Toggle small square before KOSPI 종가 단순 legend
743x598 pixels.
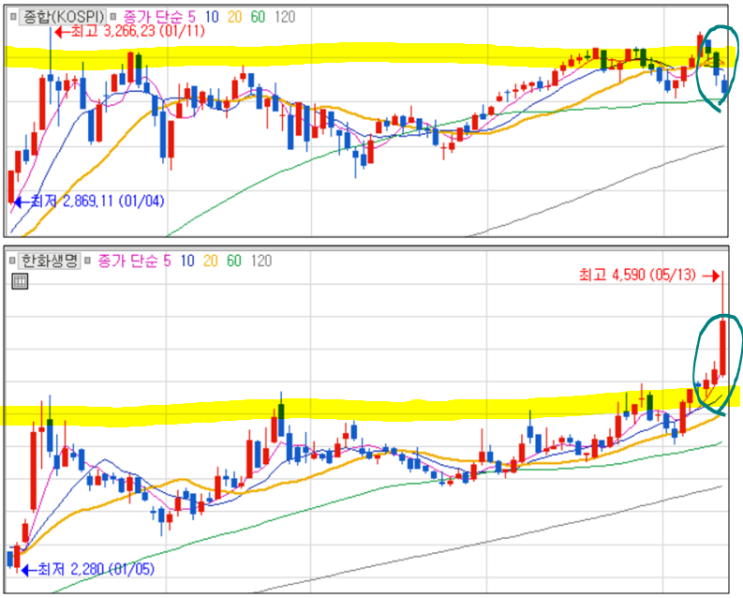pos(113,17)
